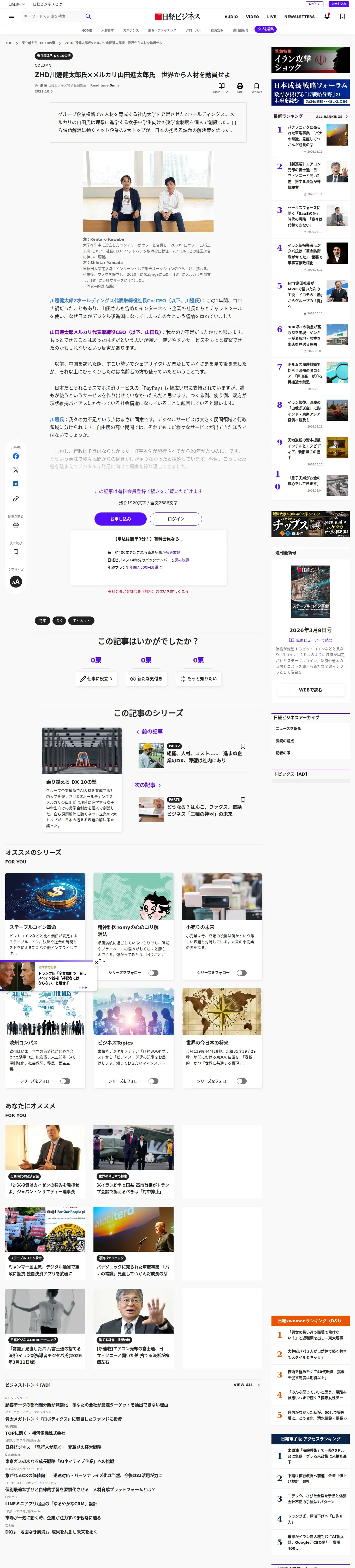This screenshot has width=355, height=1568.
Task: Toggle series follow for 世界の今日本の将来
Action: pyautogui.click(x=241, y=1081)
